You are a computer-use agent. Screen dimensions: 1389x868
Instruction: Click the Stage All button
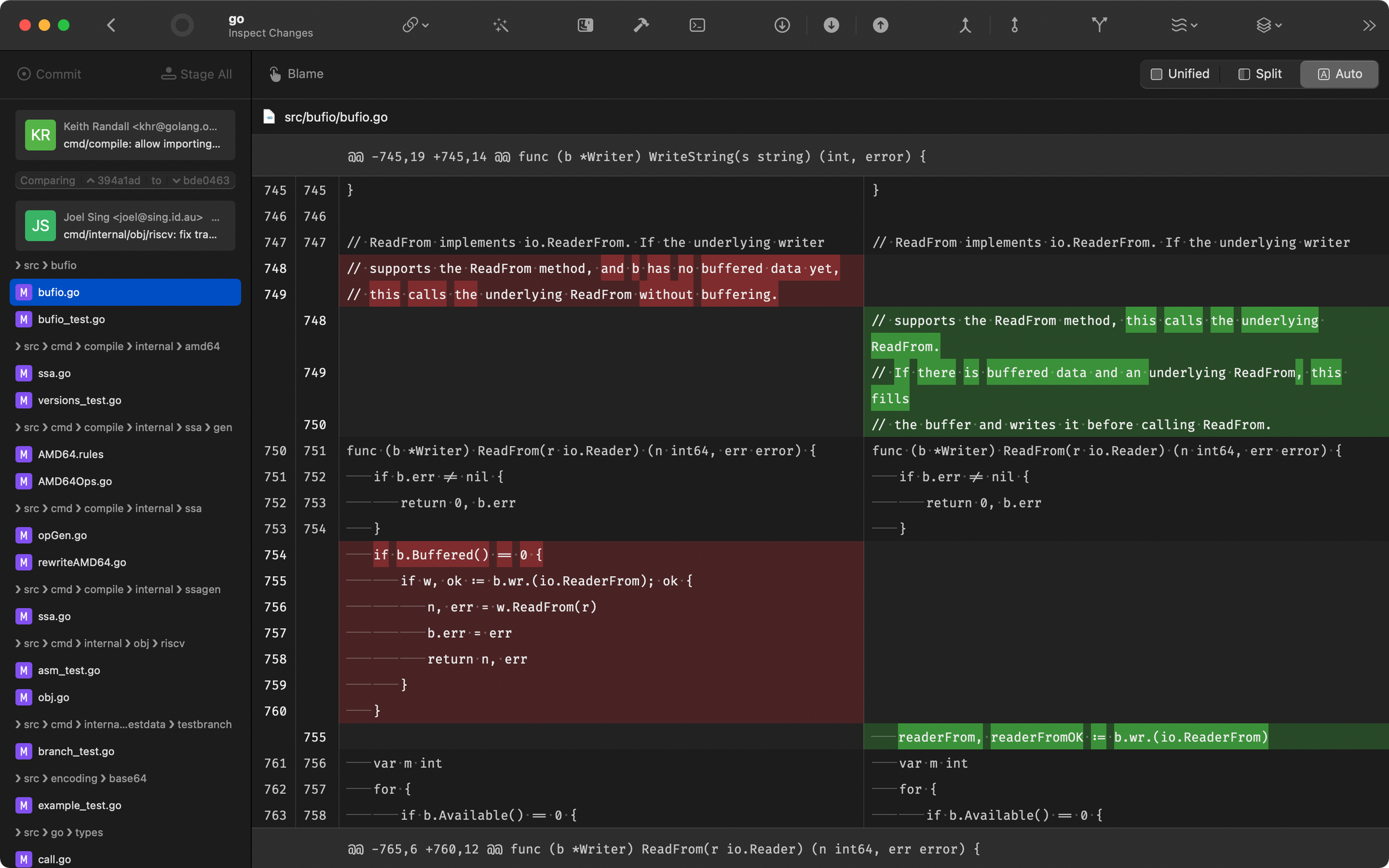tap(197, 74)
